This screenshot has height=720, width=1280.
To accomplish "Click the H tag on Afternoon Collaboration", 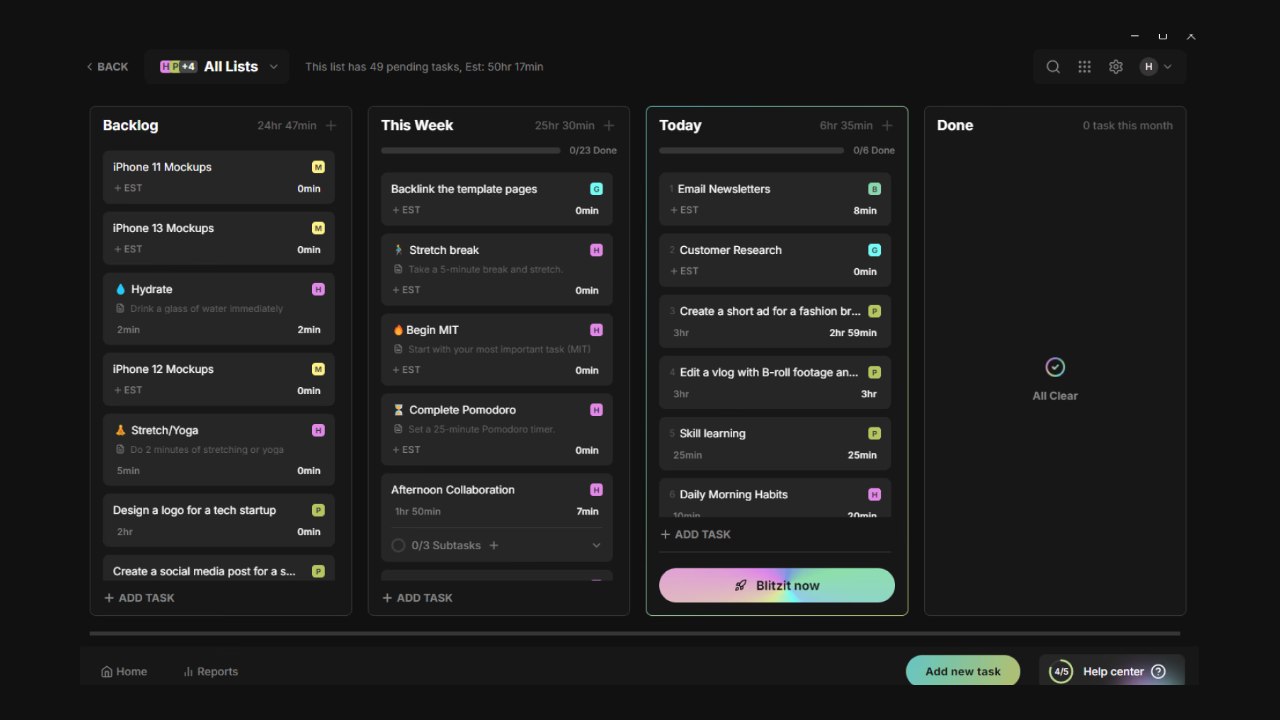I will click(596, 490).
